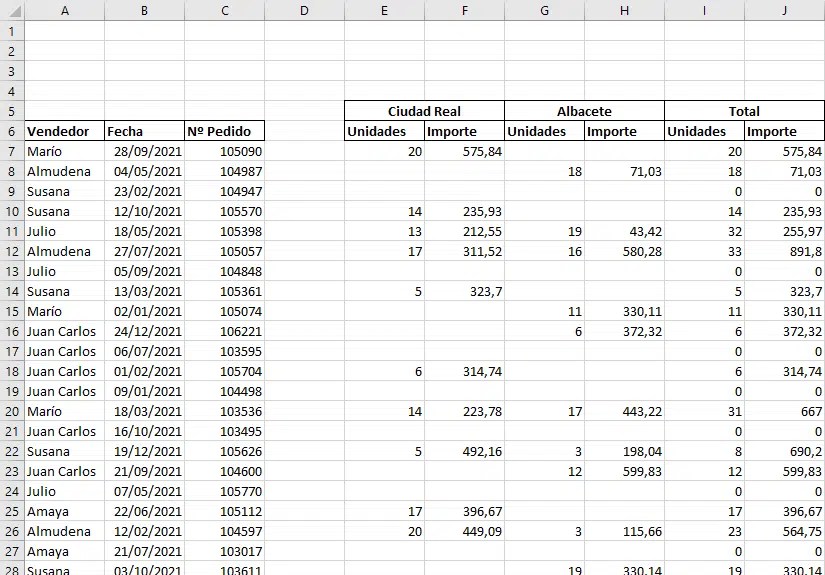Click the value 372,32 in column H
The width and height of the screenshot is (825, 575).
[625, 331]
